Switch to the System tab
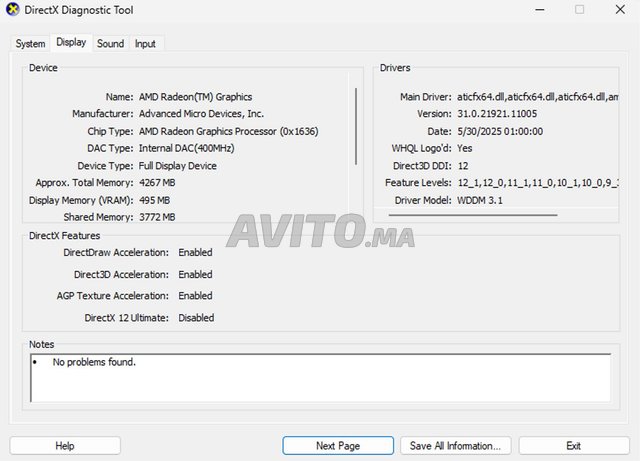Screen dimensions: 640x461 point(30,44)
